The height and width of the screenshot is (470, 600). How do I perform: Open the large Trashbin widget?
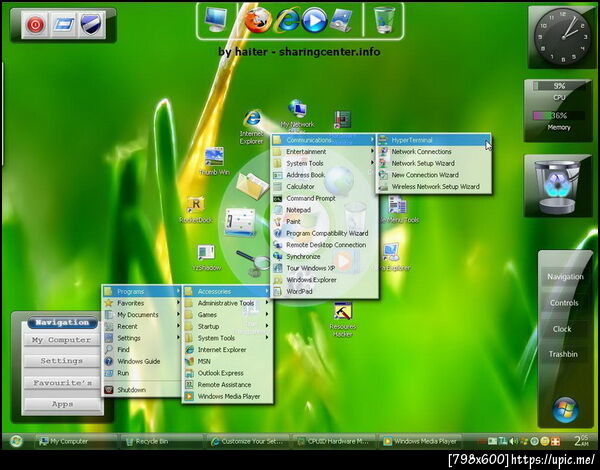click(x=558, y=187)
